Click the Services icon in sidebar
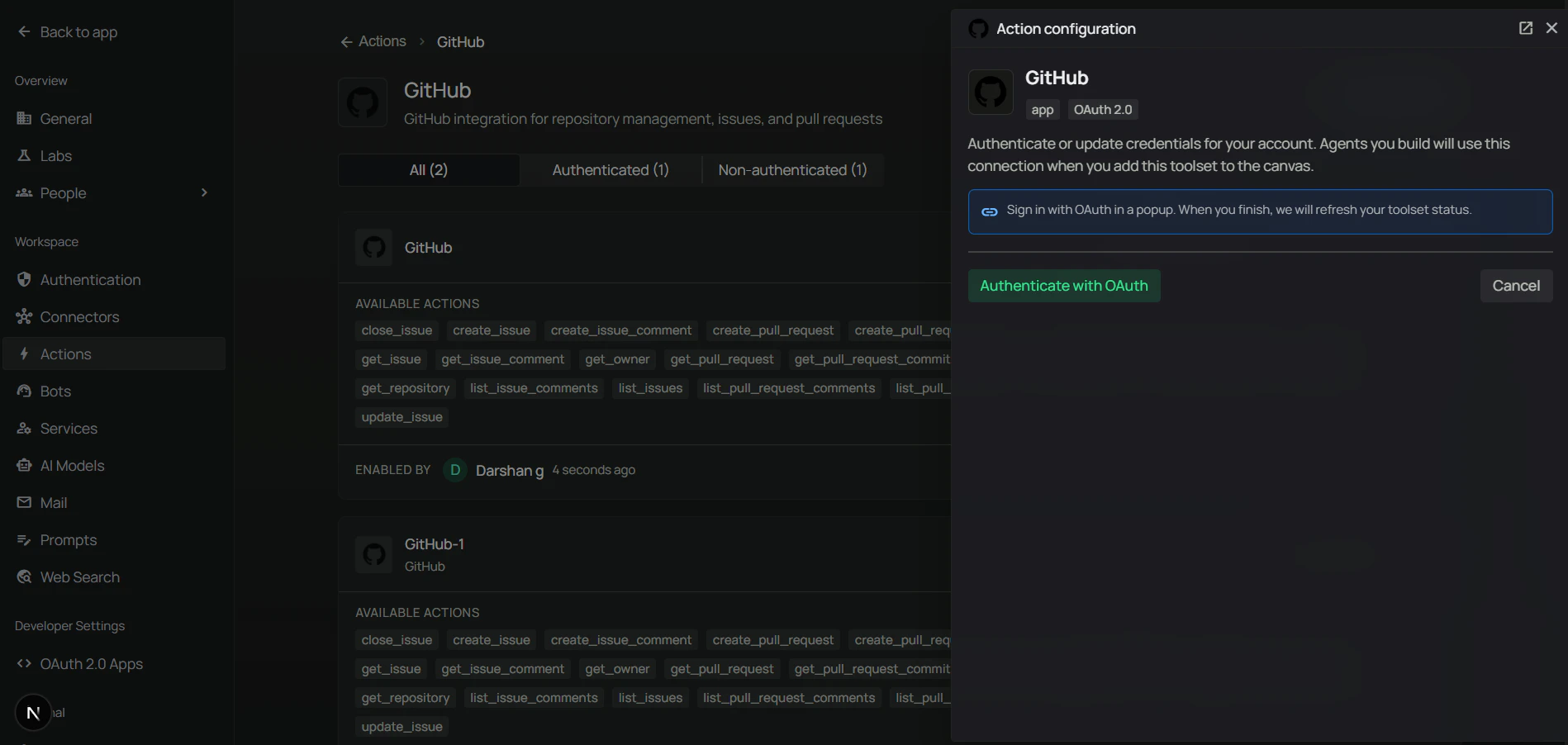Screen dimensions: 1568x745 pyautogui.click(x=24, y=428)
